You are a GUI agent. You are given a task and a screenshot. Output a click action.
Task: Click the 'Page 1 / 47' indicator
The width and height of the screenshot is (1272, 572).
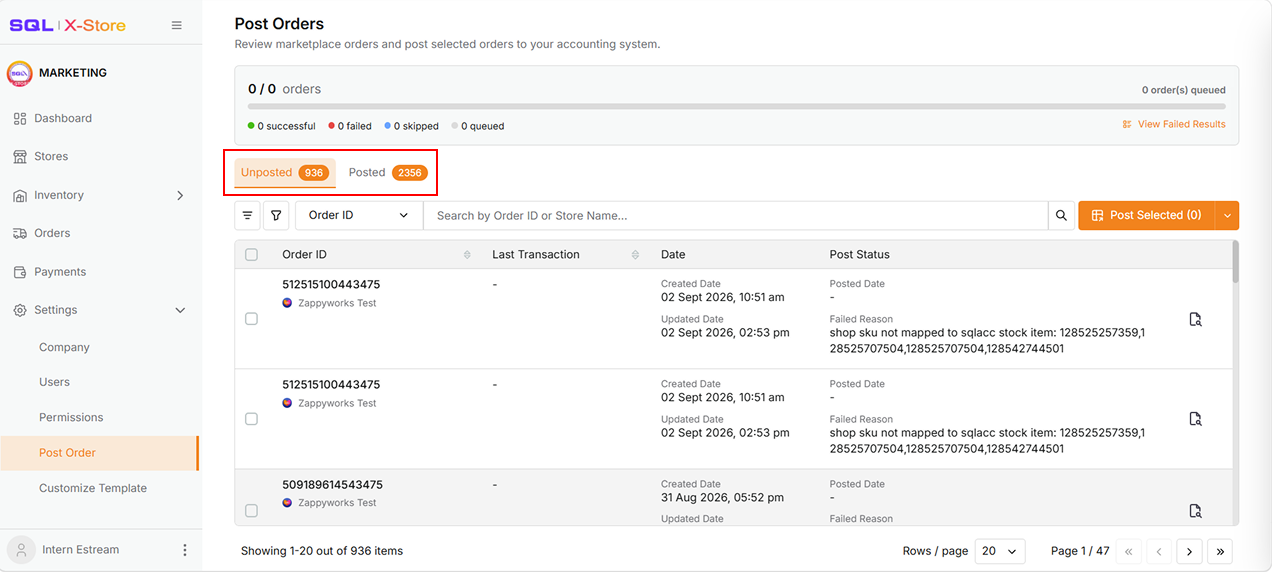pyautogui.click(x=1080, y=551)
